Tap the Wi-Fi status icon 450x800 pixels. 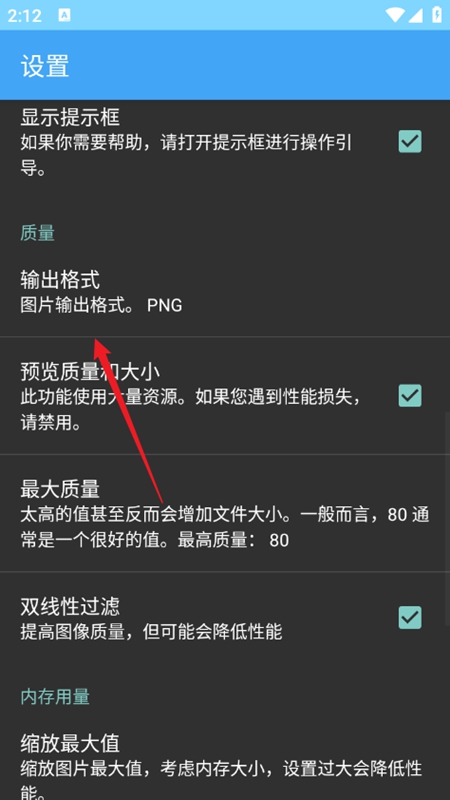coord(395,15)
